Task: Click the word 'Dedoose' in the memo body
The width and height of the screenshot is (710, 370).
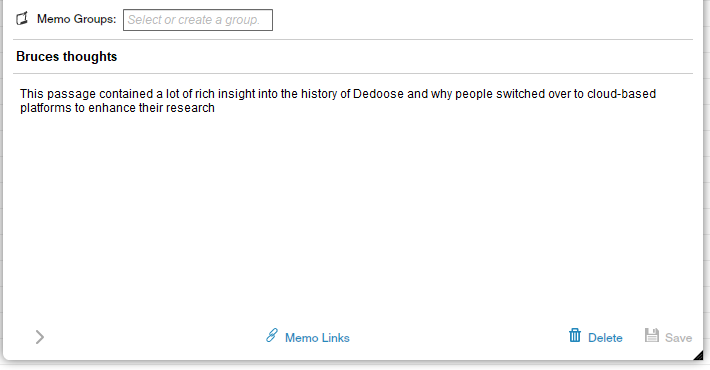Action: click(378, 94)
